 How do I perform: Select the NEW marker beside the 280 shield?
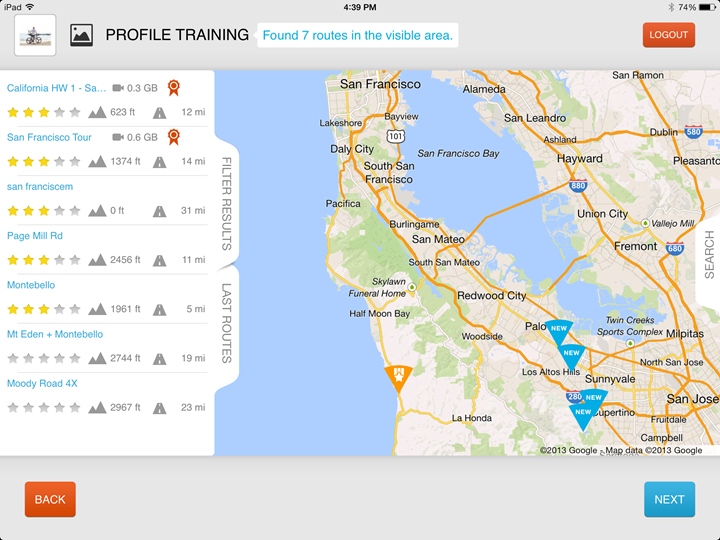(594, 398)
